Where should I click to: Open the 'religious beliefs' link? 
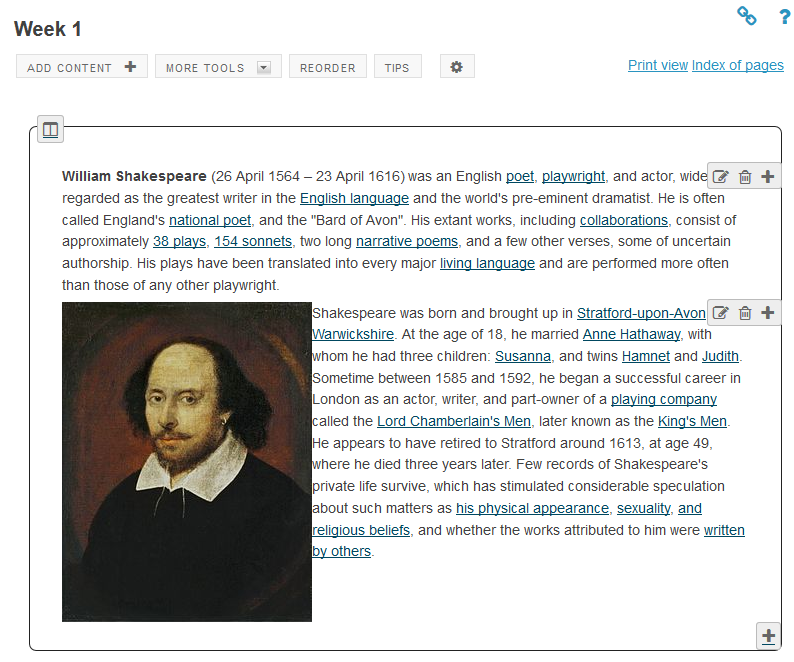361,530
